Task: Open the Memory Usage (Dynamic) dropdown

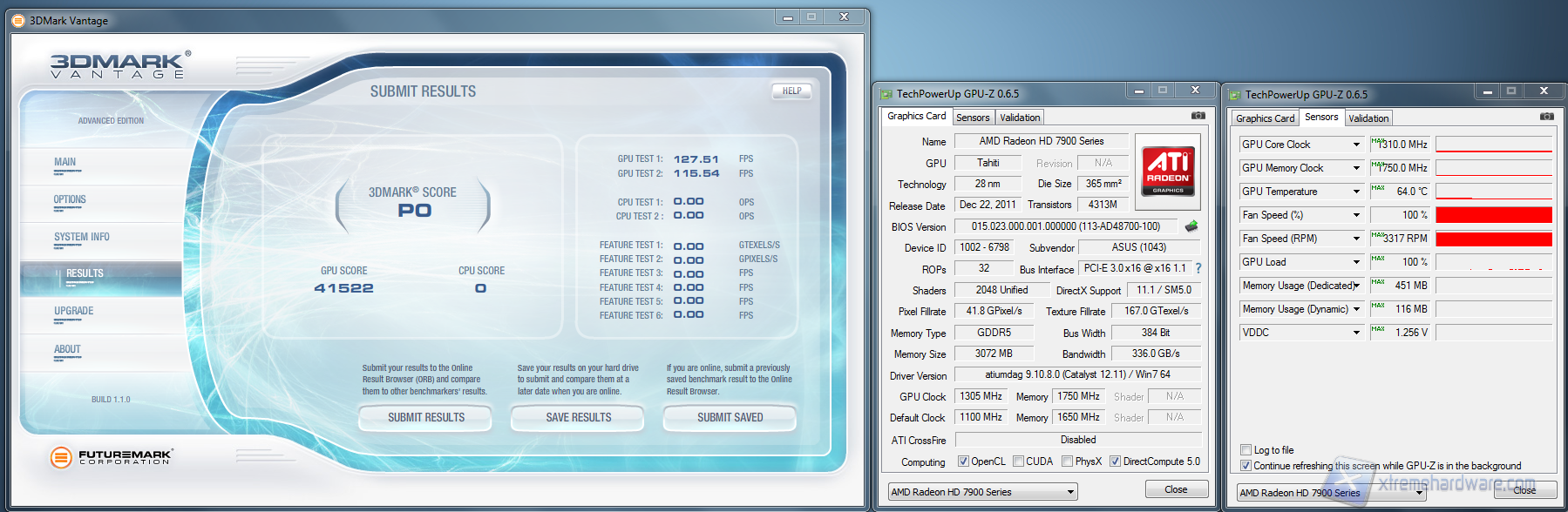Action: point(1356,309)
